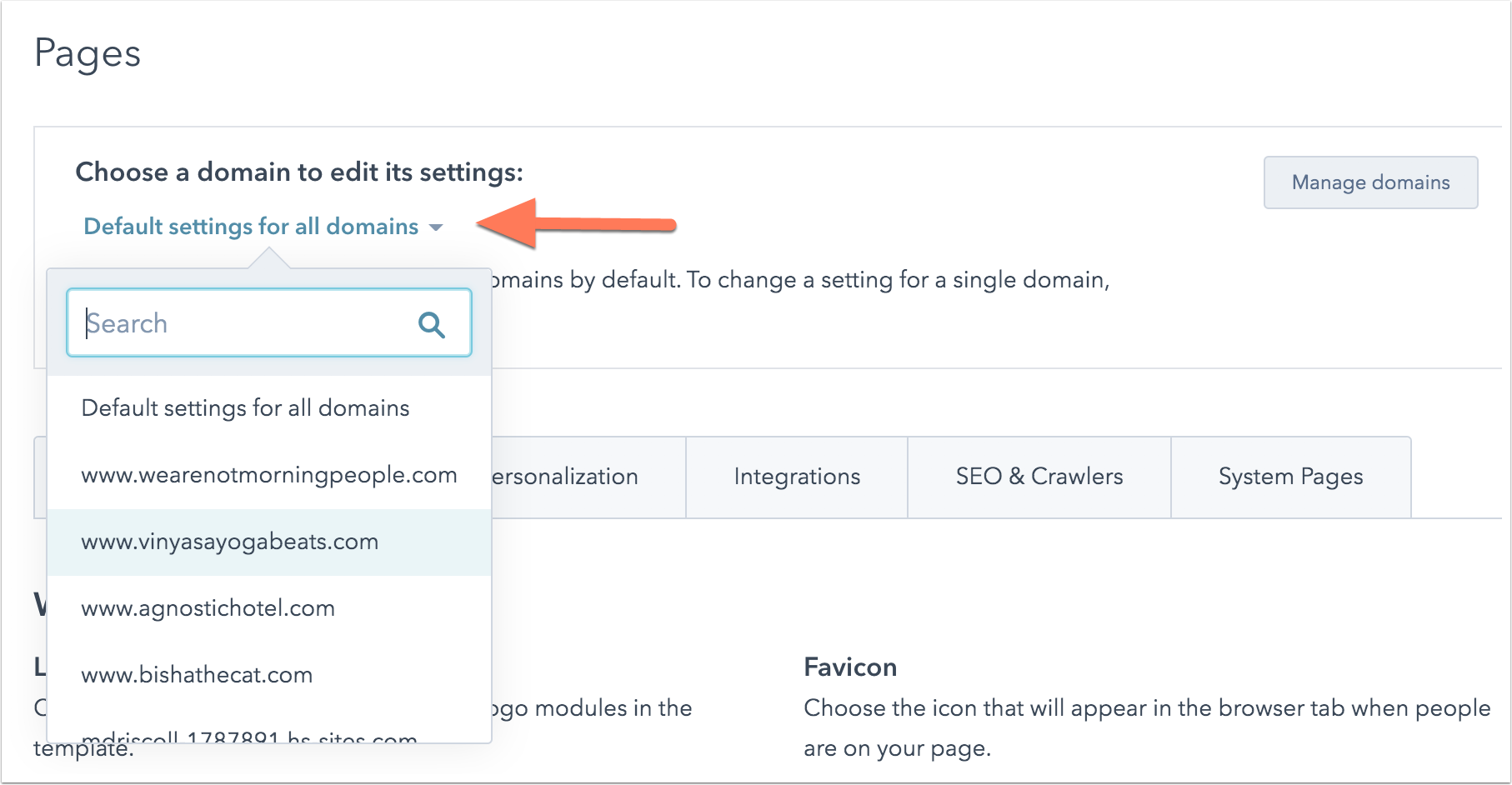1512x785 pixels.
Task: Switch to the Integrations tab
Action: [797, 477]
